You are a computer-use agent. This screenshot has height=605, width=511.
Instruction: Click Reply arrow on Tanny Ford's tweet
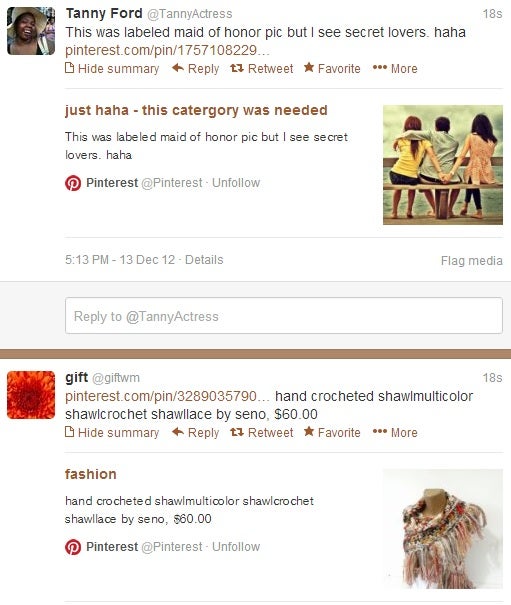click(x=195, y=69)
